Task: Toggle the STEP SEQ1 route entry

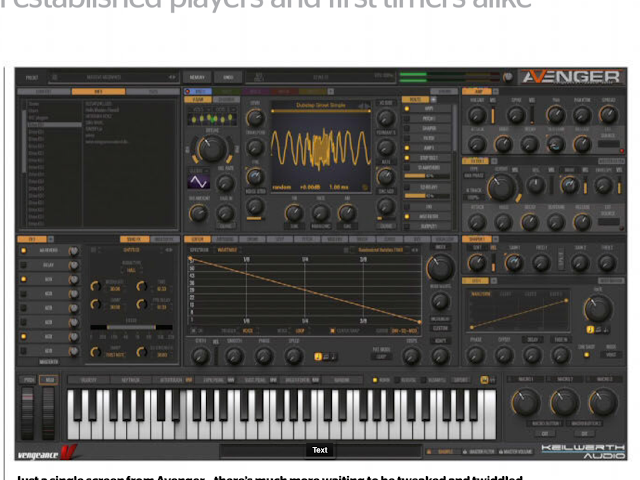Action: pyautogui.click(x=407, y=158)
